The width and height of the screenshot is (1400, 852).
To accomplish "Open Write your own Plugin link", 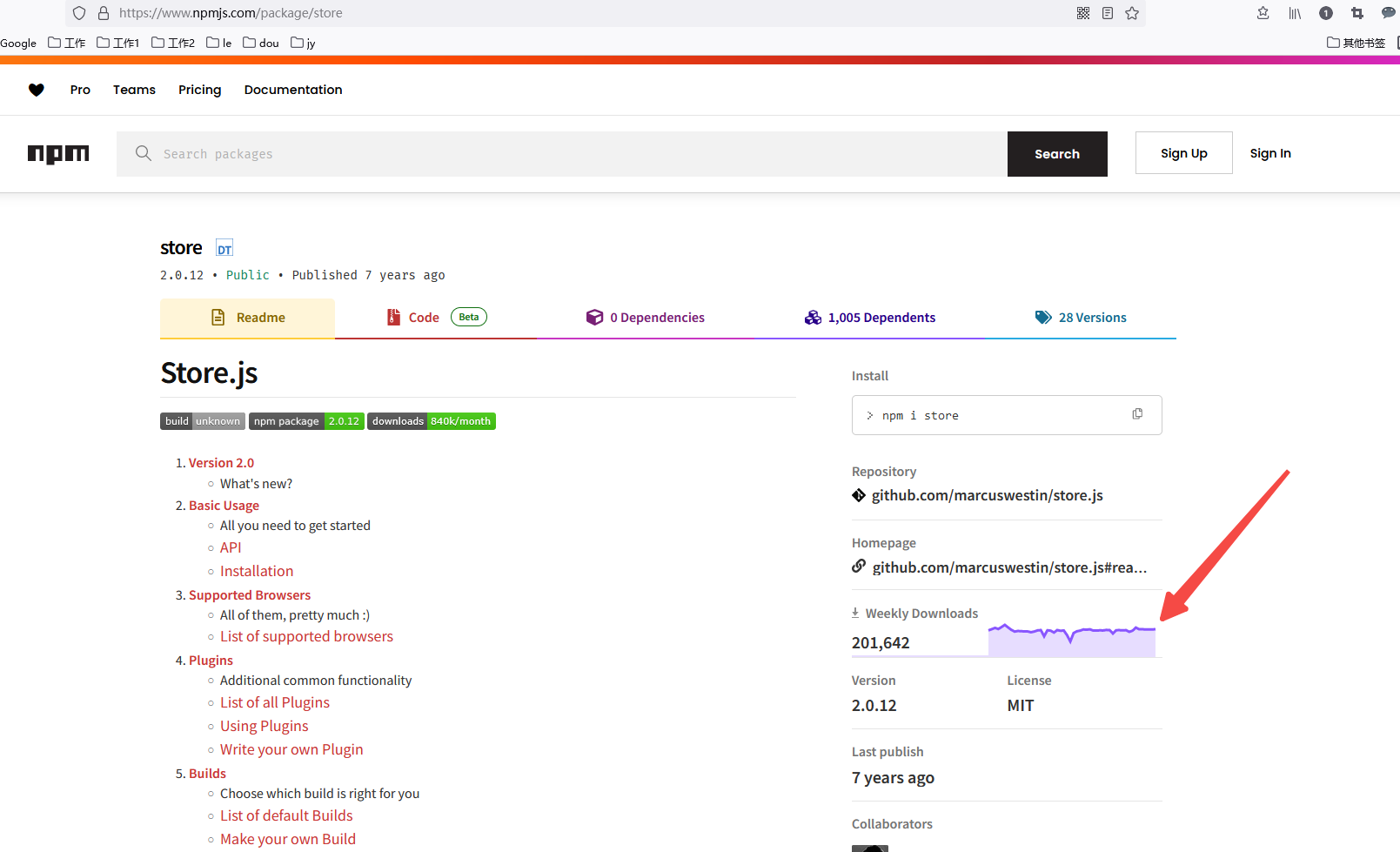I will point(291,749).
